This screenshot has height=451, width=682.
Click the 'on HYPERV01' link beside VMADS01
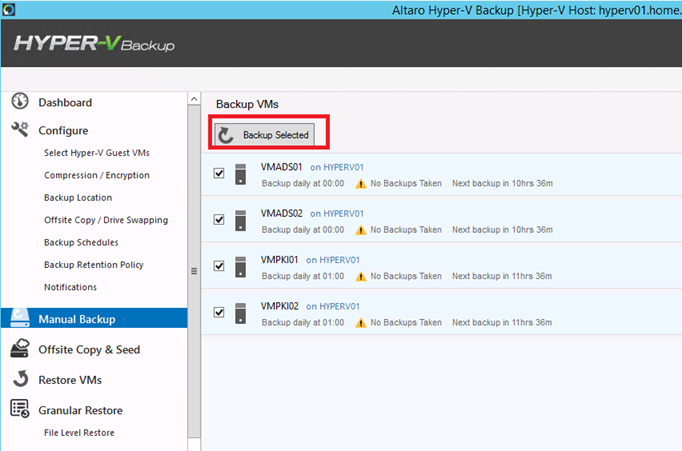click(x=337, y=167)
